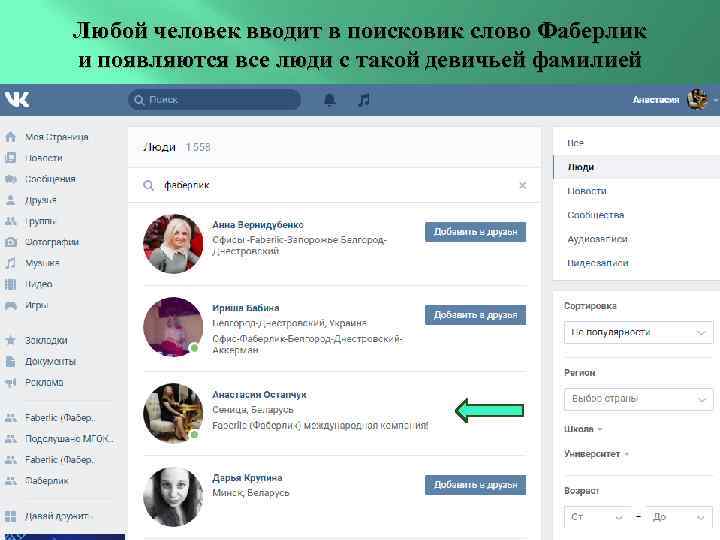
Task: Click the Новости sidebar icon
Action: (x=10, y=158)
